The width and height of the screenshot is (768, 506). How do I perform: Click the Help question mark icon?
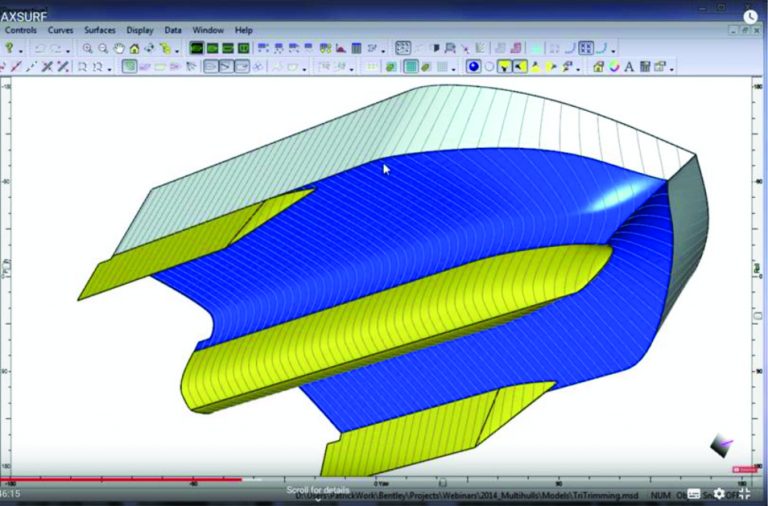[x=9, y=48]
